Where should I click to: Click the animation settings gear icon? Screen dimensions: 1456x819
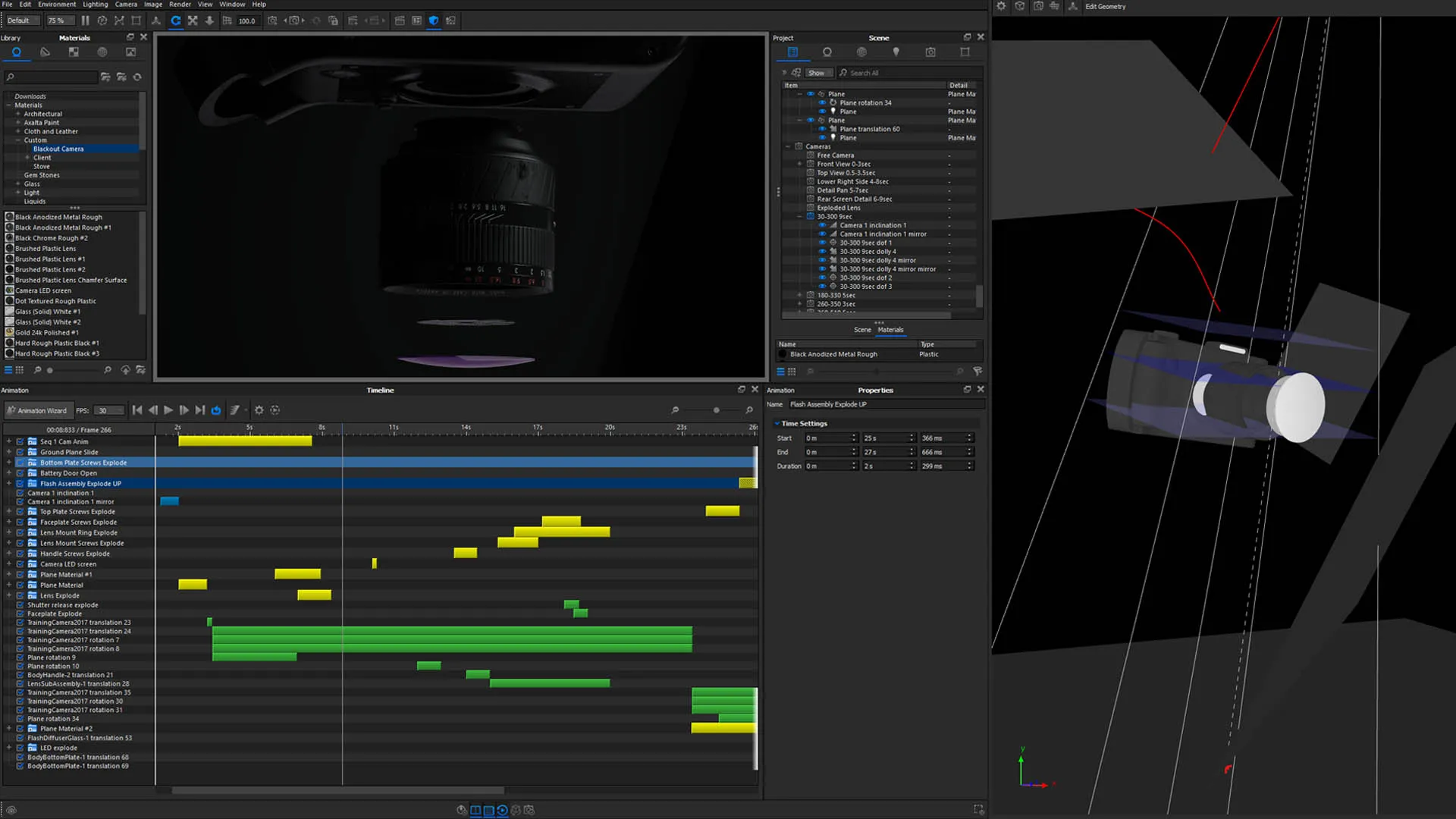[x=259, y=410]
